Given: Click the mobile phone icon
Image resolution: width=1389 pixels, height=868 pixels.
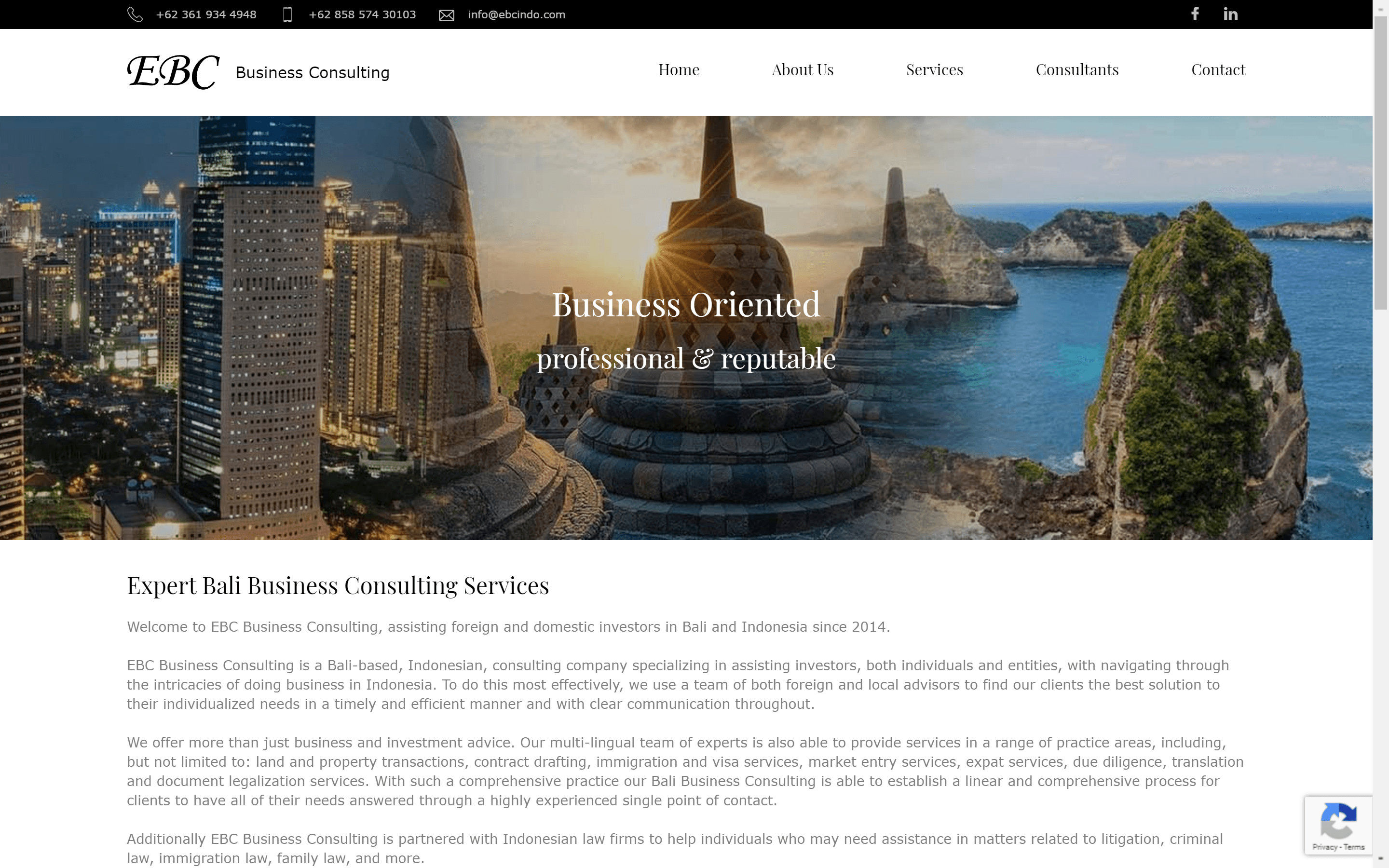Looking at the screenshot, I should [x=287, y=14].
